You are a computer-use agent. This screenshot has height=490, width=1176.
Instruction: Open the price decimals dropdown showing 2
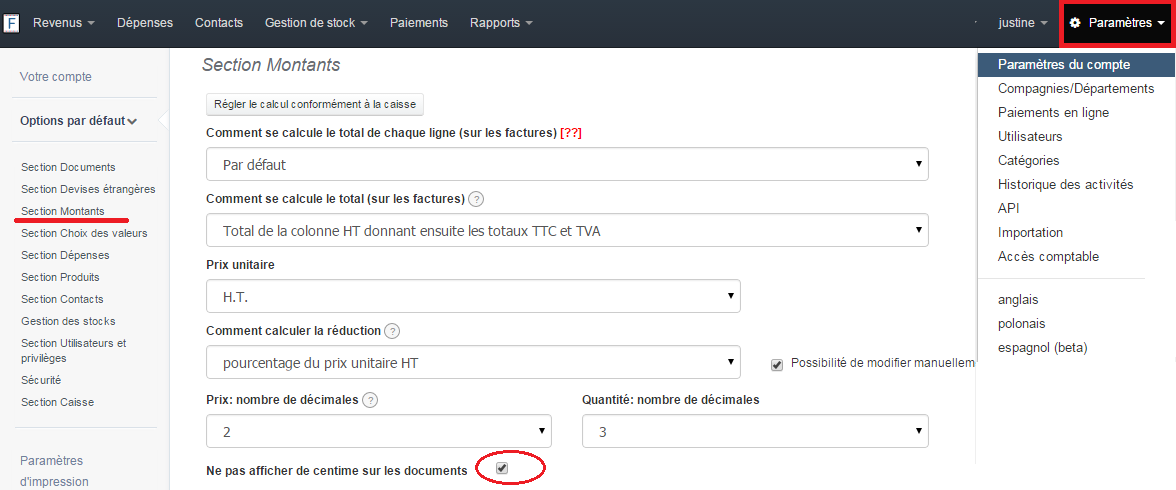point(379,431)
